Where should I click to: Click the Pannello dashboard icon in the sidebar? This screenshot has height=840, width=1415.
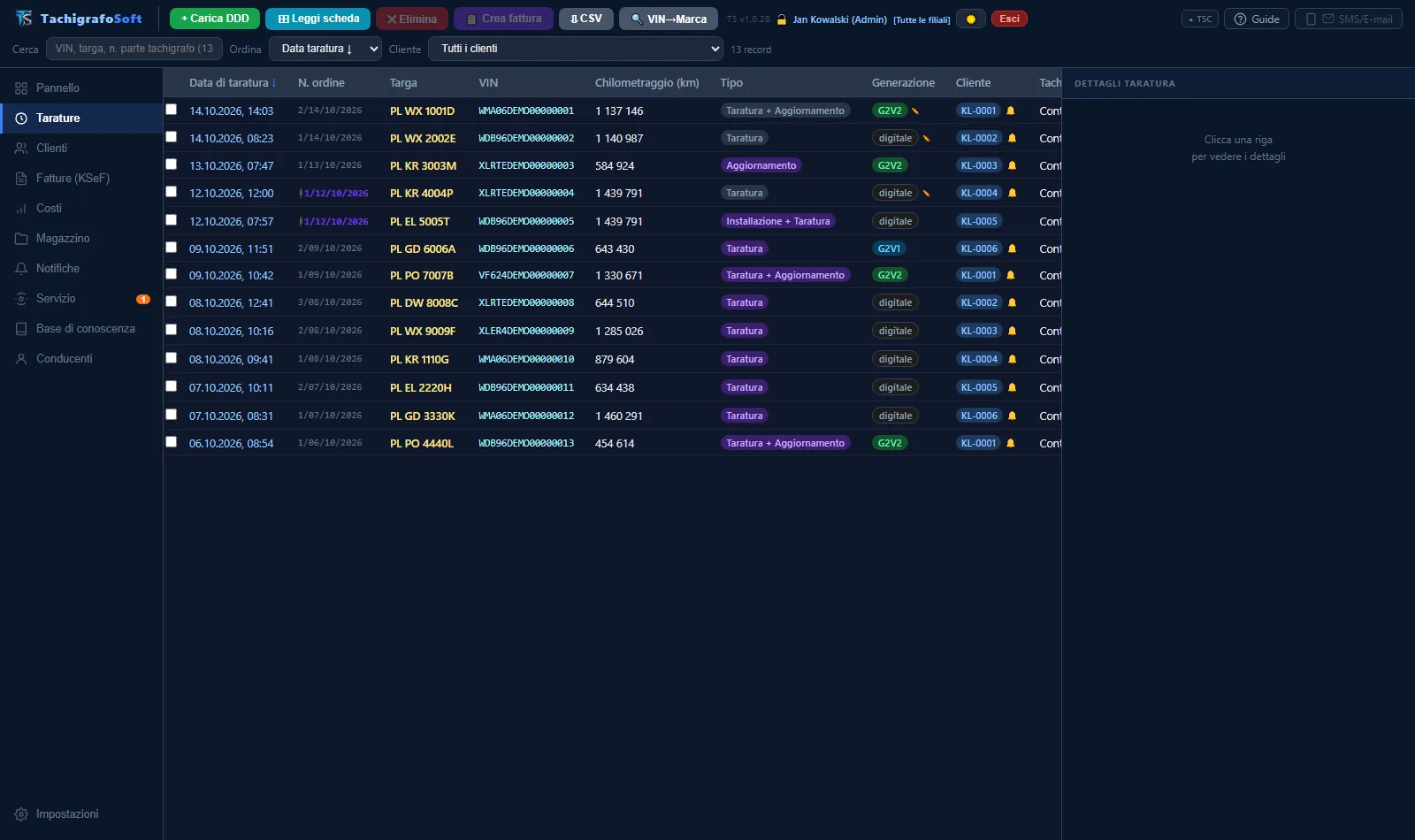(x=21, y=88)
